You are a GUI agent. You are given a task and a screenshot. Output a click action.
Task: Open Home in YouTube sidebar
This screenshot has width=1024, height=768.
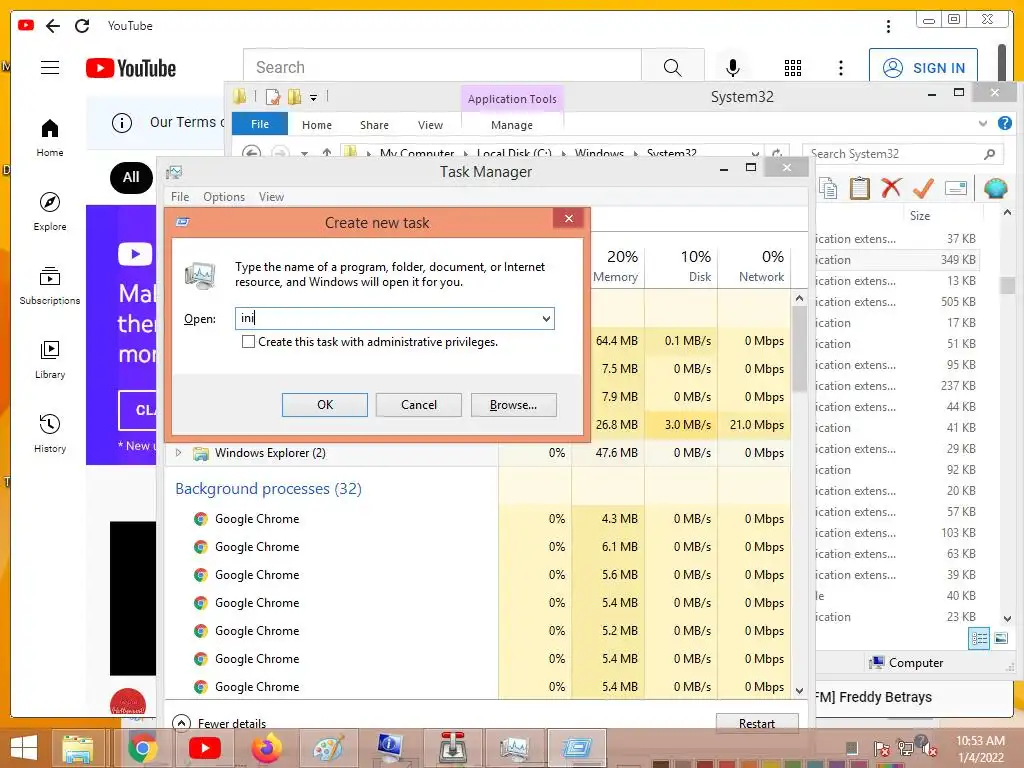[50, 138]
